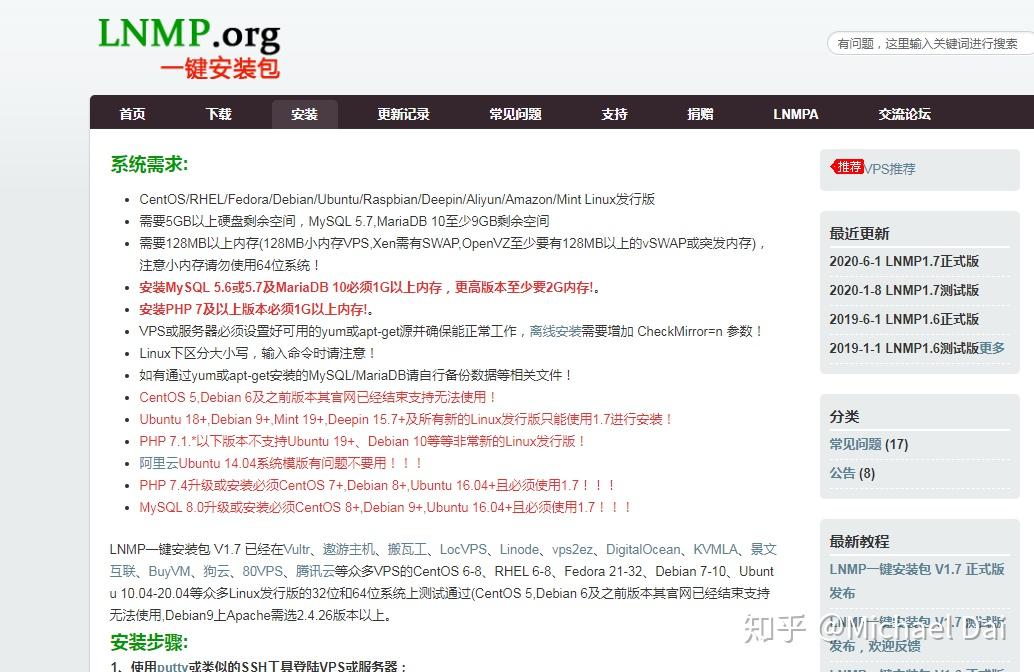
Task: Click the red 安装PHP 7及以上版本 requirement line
Action: [x=256, y=309]
